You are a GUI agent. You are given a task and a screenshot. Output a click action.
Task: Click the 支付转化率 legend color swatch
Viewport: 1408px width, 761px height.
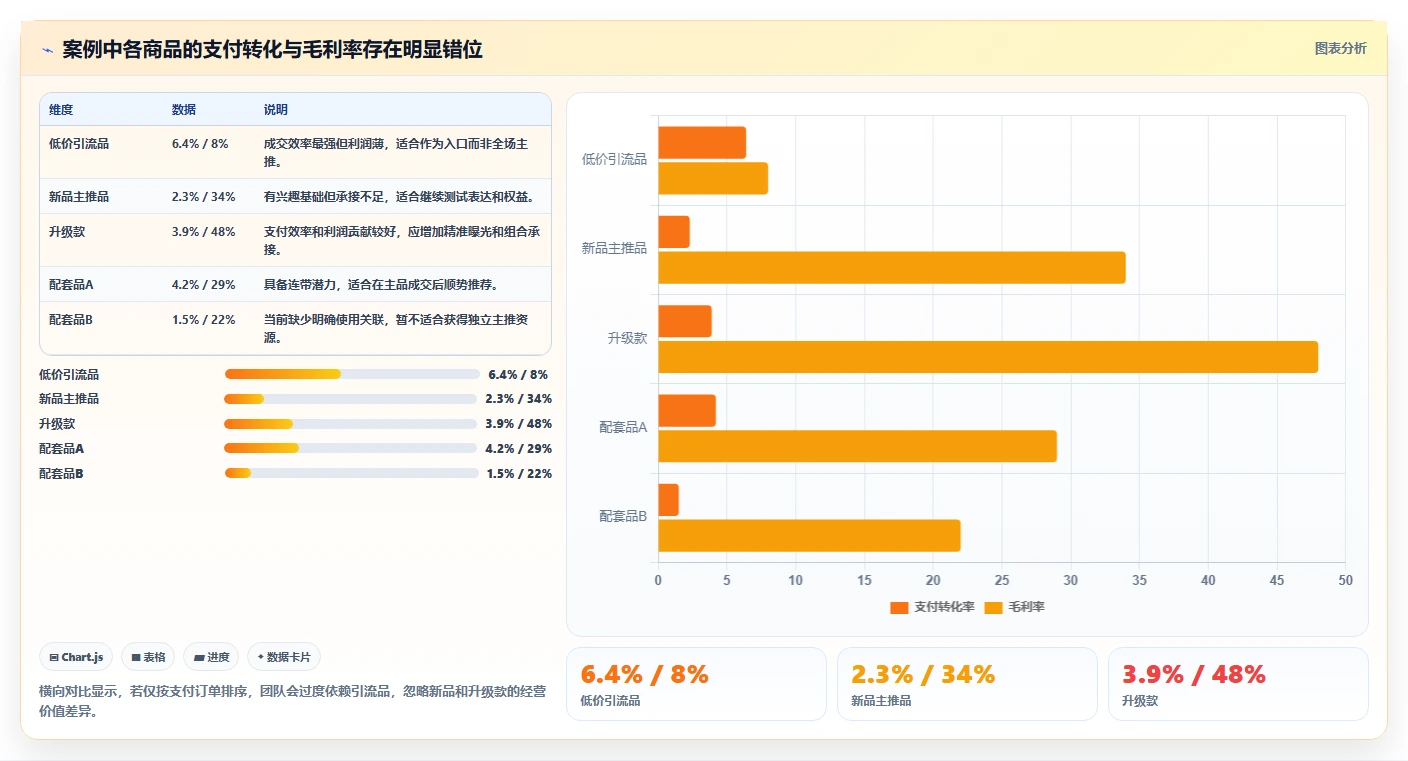coord(899,607)
